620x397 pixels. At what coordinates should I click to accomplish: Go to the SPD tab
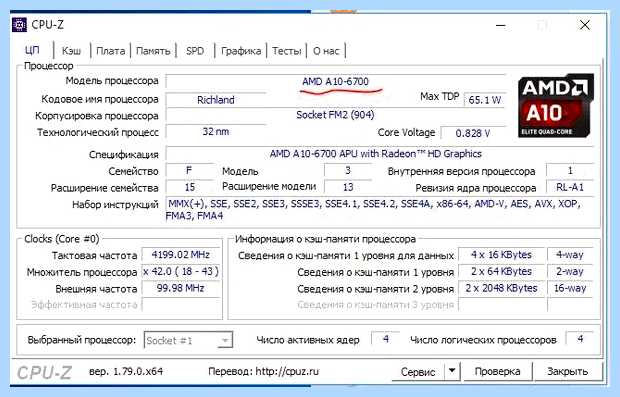[195, 51]
